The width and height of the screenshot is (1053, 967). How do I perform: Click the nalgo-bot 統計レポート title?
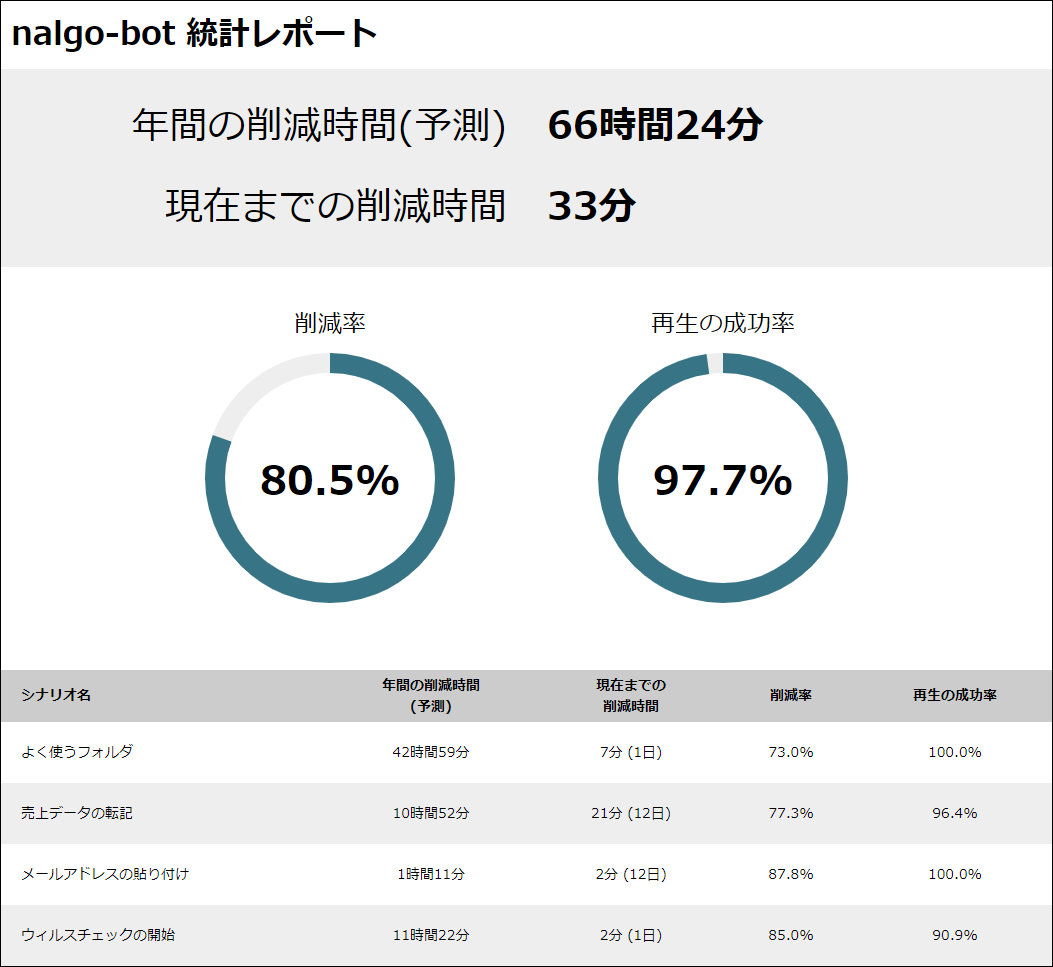194,34
